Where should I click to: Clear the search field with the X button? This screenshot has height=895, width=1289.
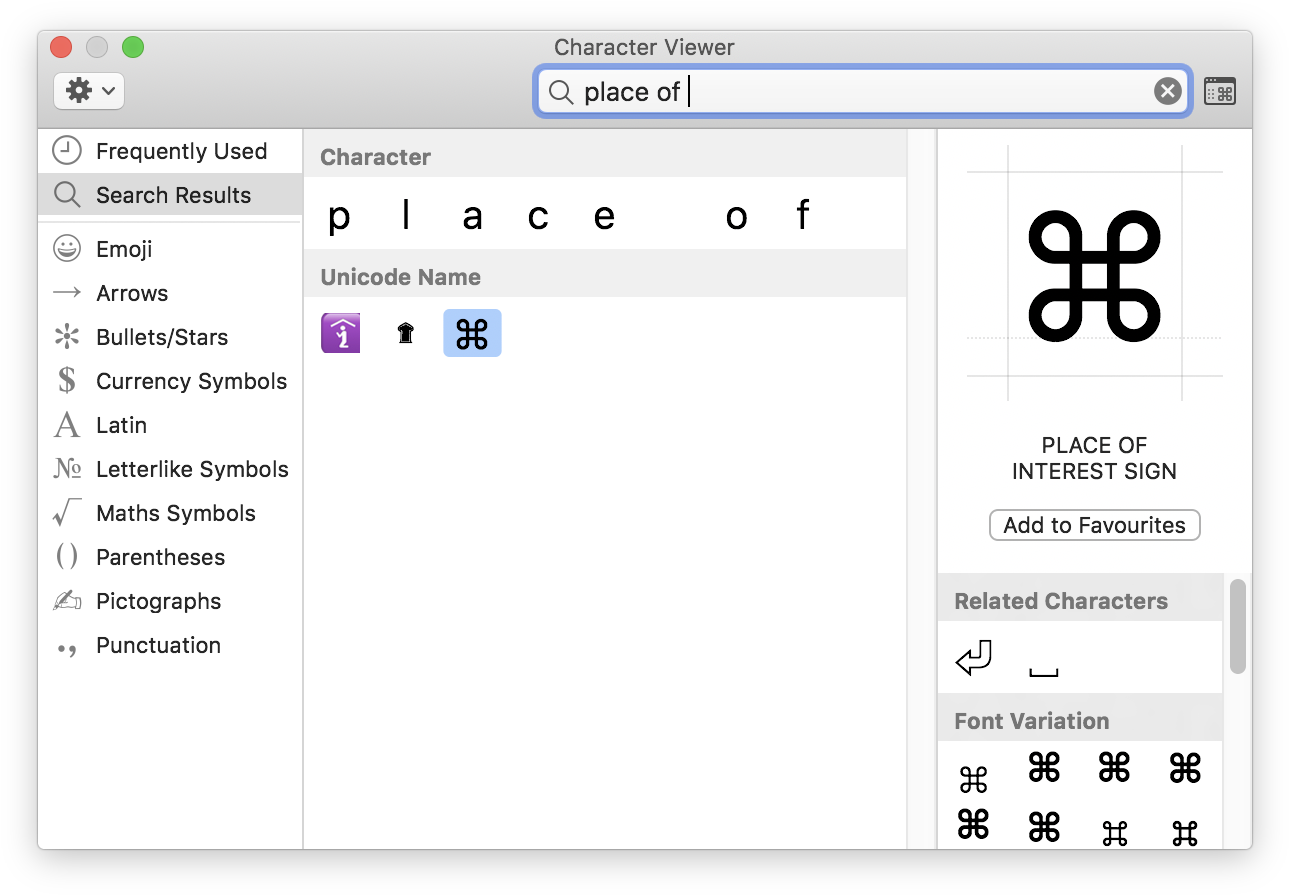click(1167, 90)
